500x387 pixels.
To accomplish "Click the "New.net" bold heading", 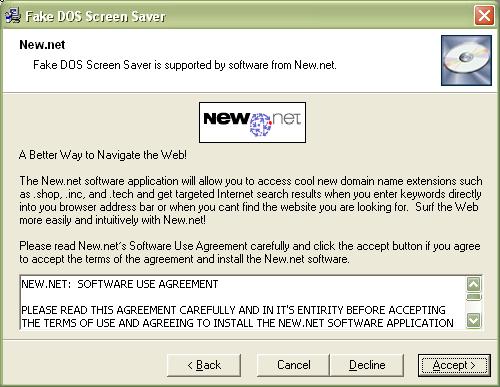I will tap(42, 45).
